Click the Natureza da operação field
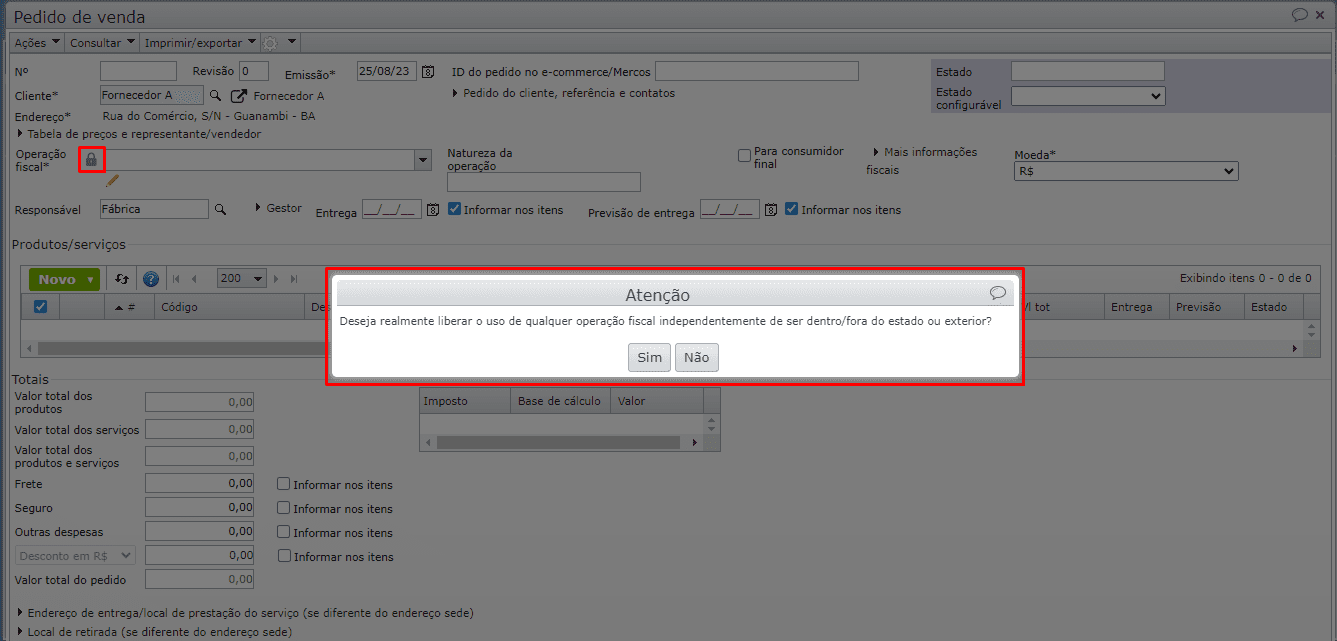1337x641 pixels. pyautogui.click(x=544, y=182)
